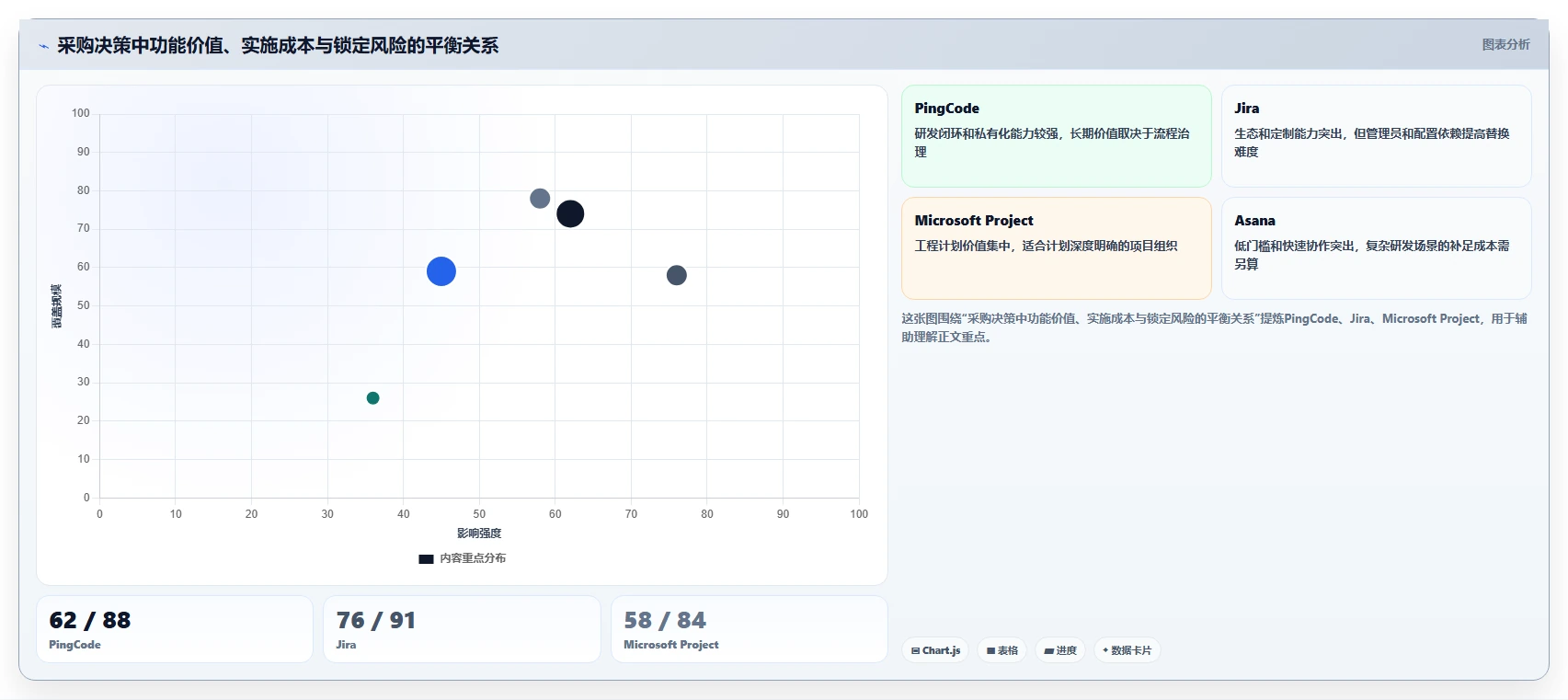Image resolution: width=1568 pixels, height=700 pixels.
Task: Click the header title 采购决策中功能价值
Action: (x=278, y=45)
